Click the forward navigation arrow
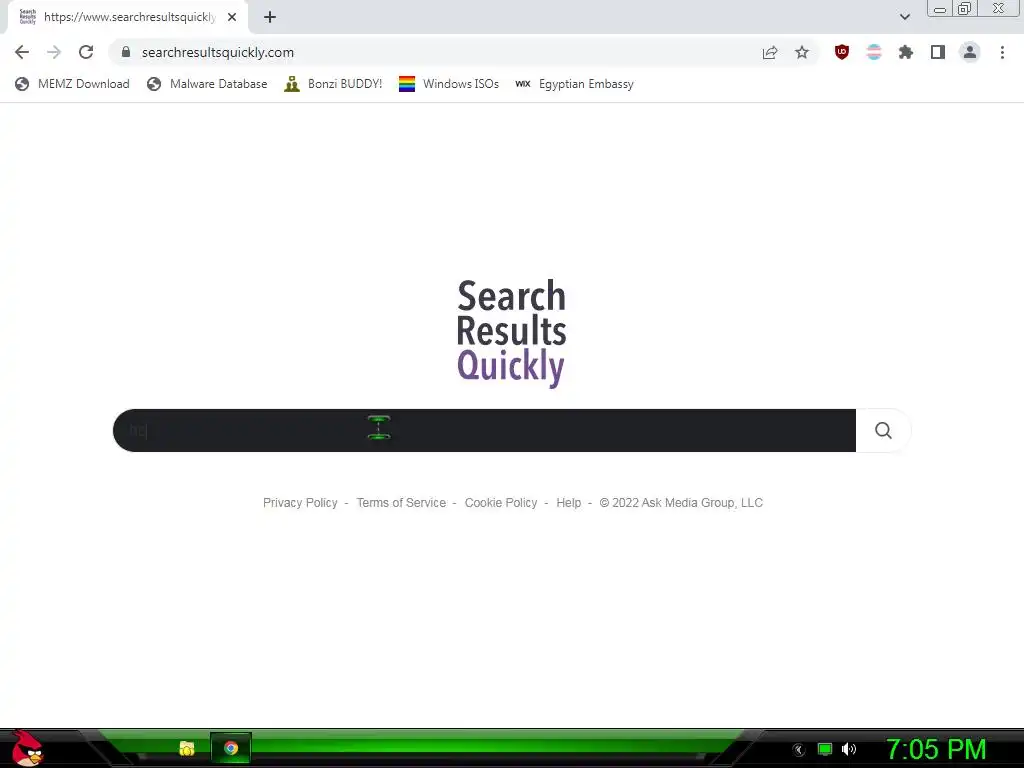This screenshot has height=768, width=1024. click(x=54, y=52)
